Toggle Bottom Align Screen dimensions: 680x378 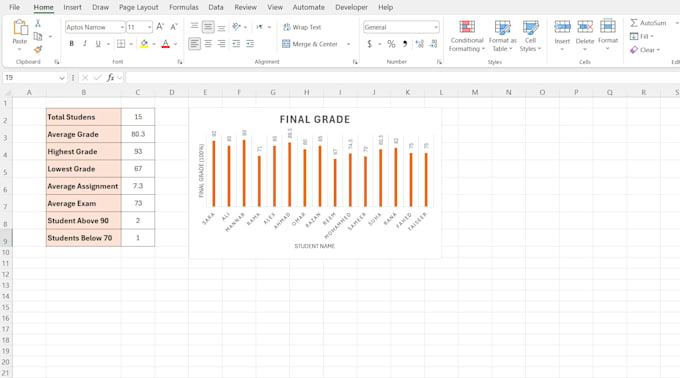[222, 27]
